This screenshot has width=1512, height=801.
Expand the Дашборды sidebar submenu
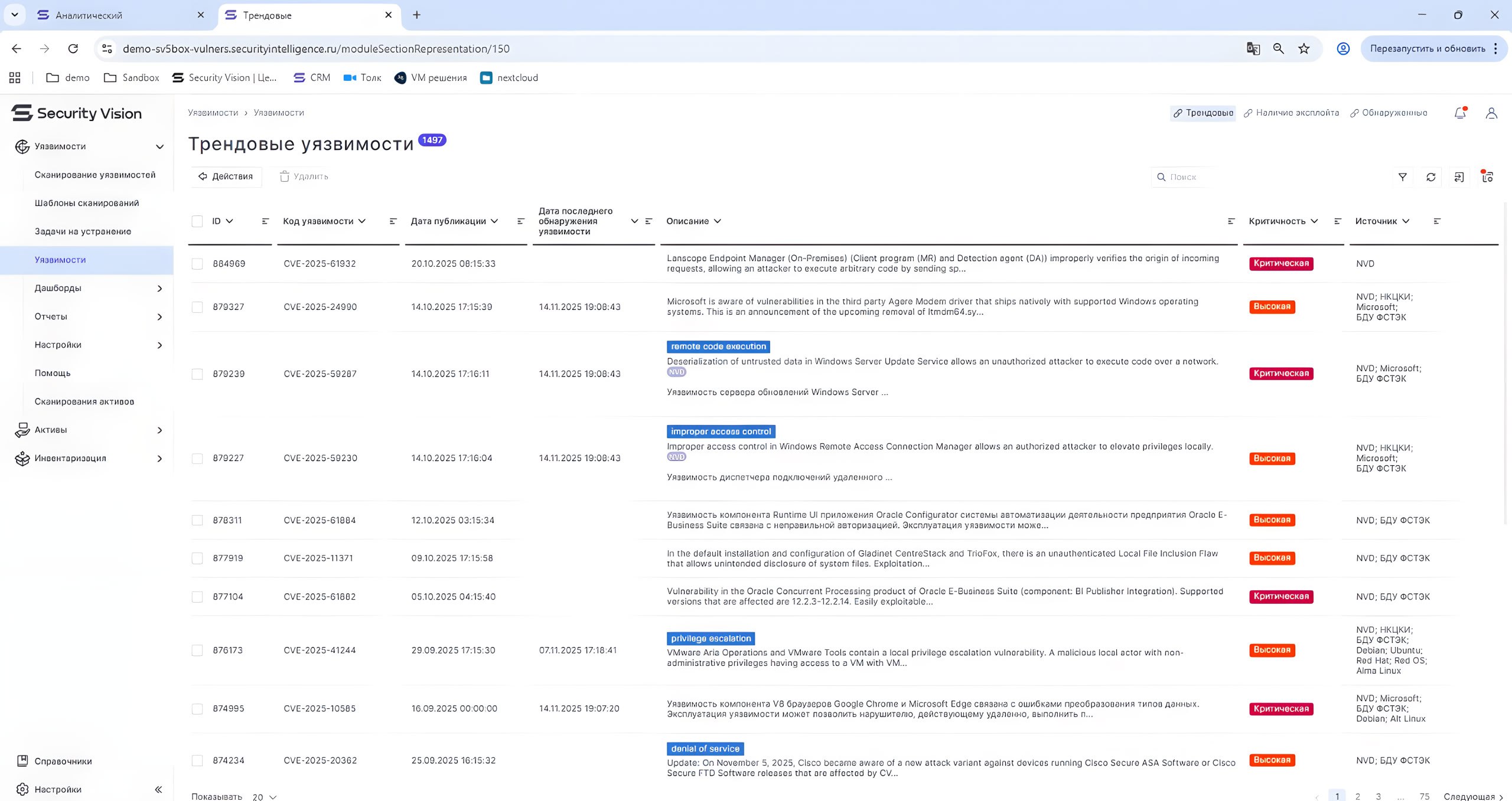point(159,288)
